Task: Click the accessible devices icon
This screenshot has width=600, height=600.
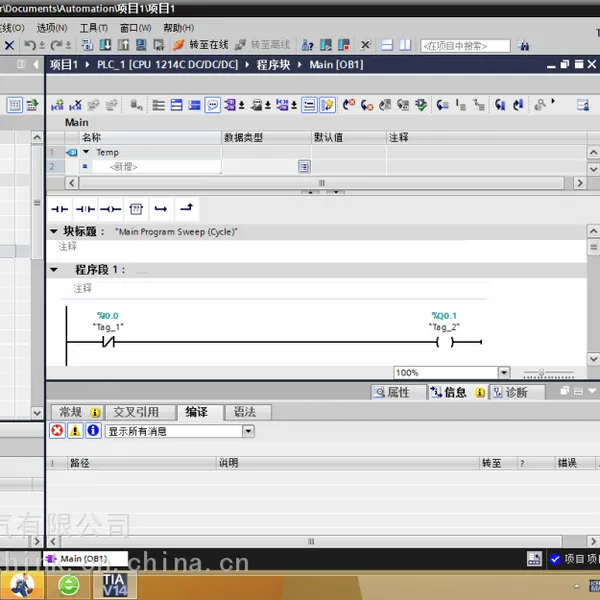Action: tap(307, 45)
